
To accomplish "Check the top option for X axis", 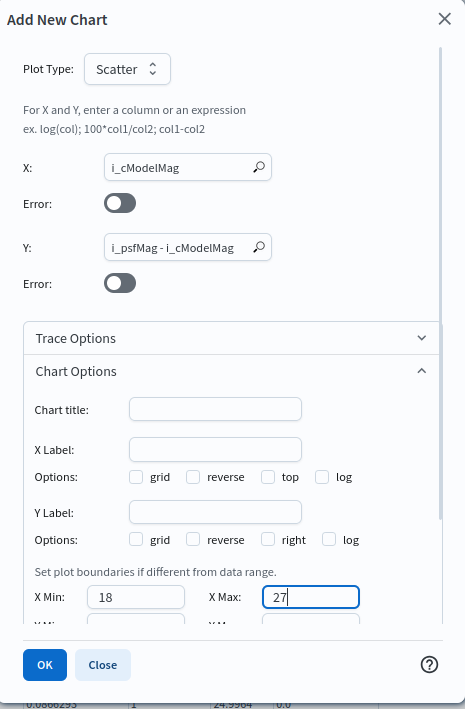I will 268,477.
